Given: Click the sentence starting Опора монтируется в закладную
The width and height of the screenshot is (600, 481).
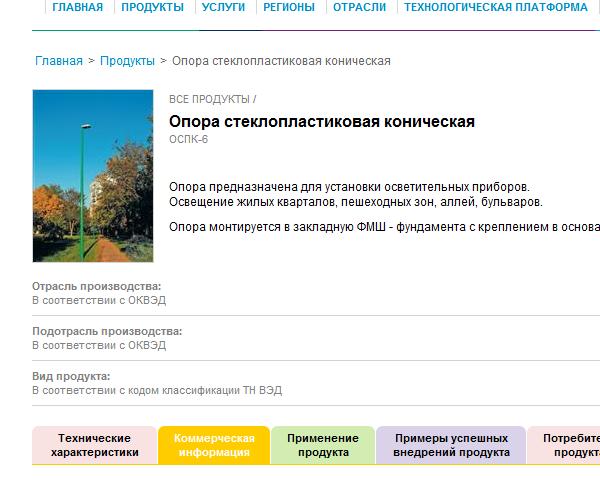Looking at the screenshot, I should [x=385, y=227].
